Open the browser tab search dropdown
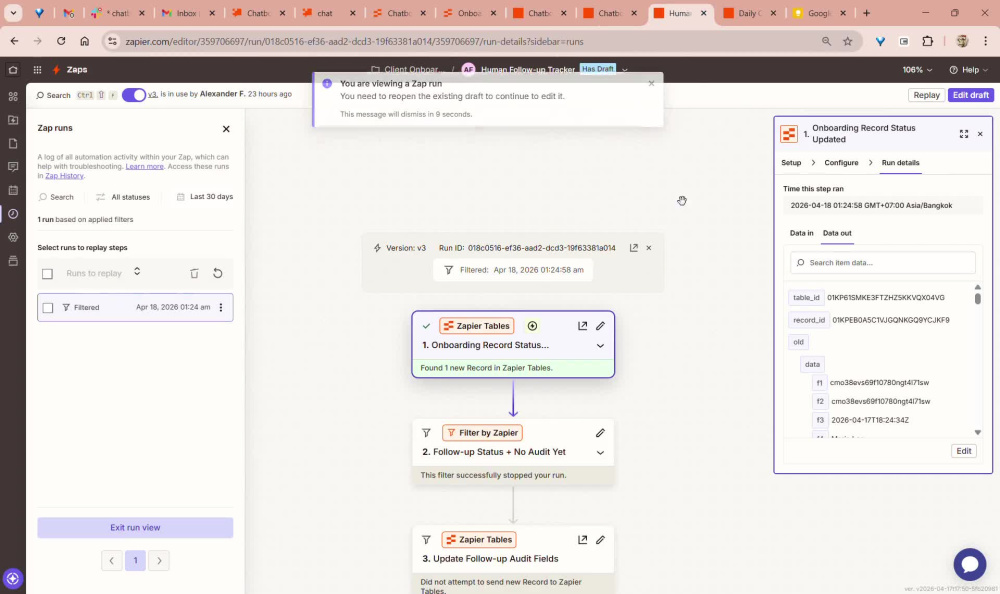This screenshot has height=594, width=1000. [x=13, y=13]
